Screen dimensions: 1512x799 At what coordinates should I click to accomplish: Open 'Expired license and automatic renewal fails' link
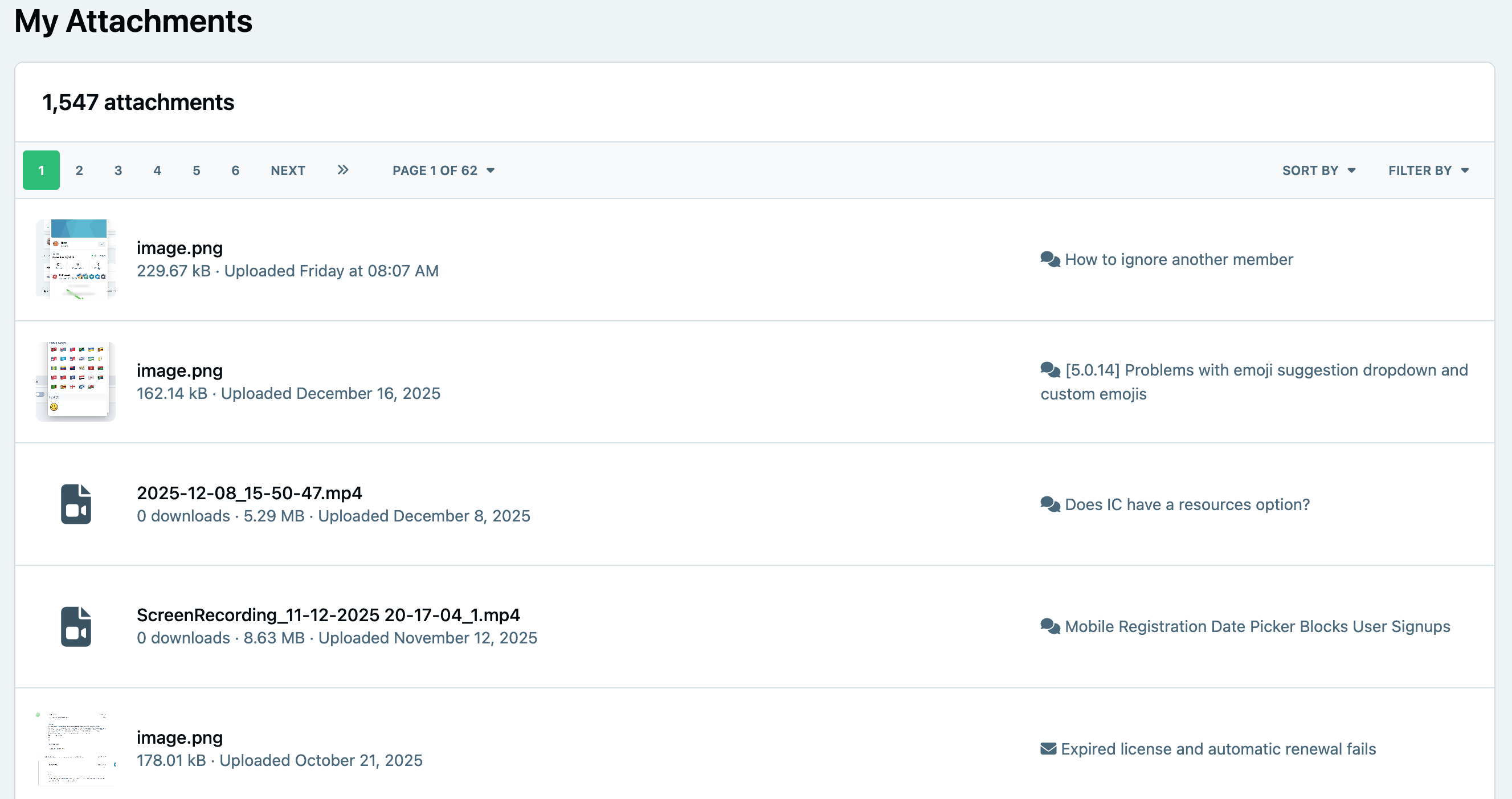pos(1218,749)
